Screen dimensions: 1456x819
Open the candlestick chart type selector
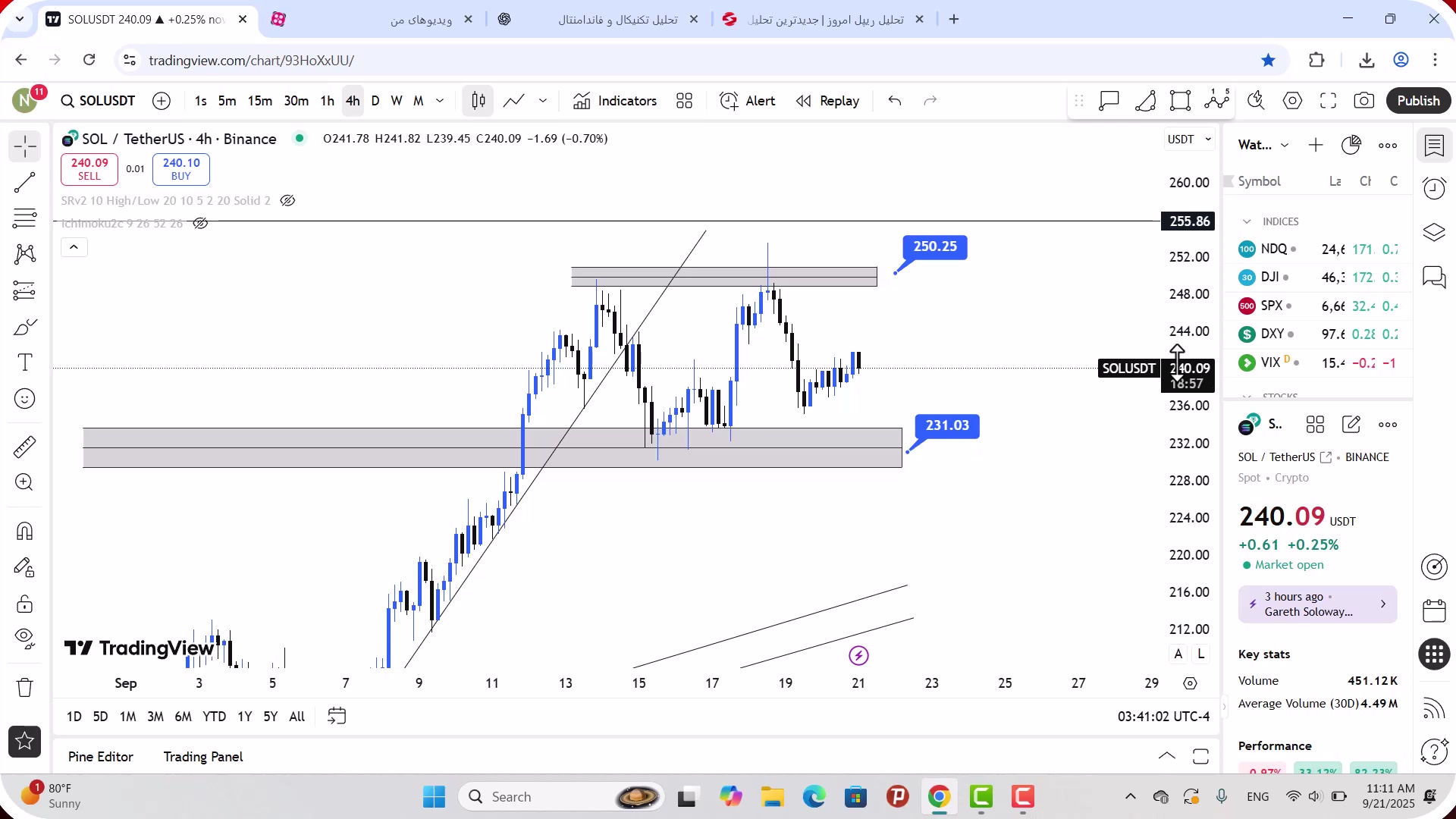click(x=479, y=101)
